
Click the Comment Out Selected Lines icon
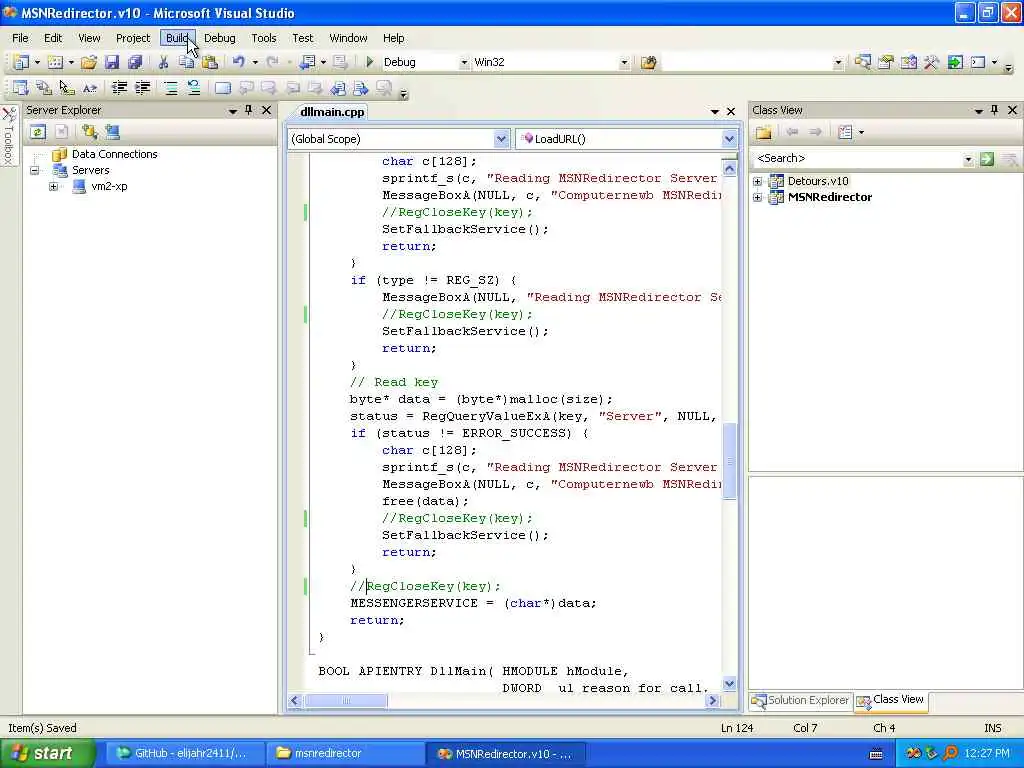tap(170, 88)
